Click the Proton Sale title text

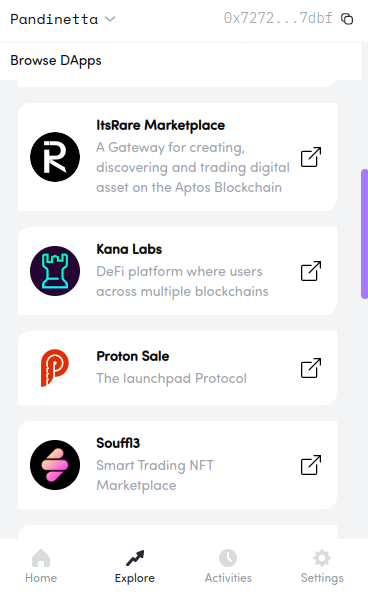[x=133, y=356]
